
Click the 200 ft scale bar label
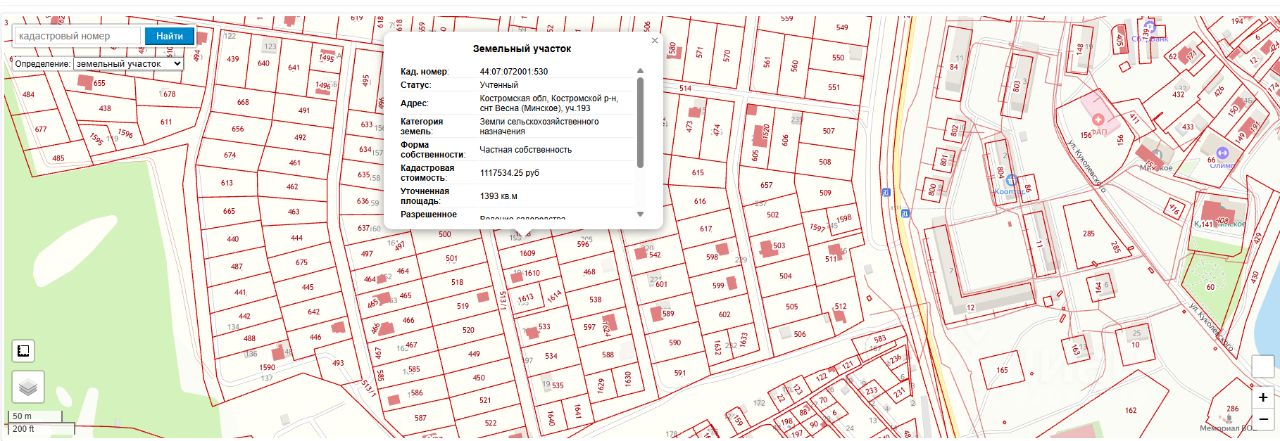click(24, 430)
